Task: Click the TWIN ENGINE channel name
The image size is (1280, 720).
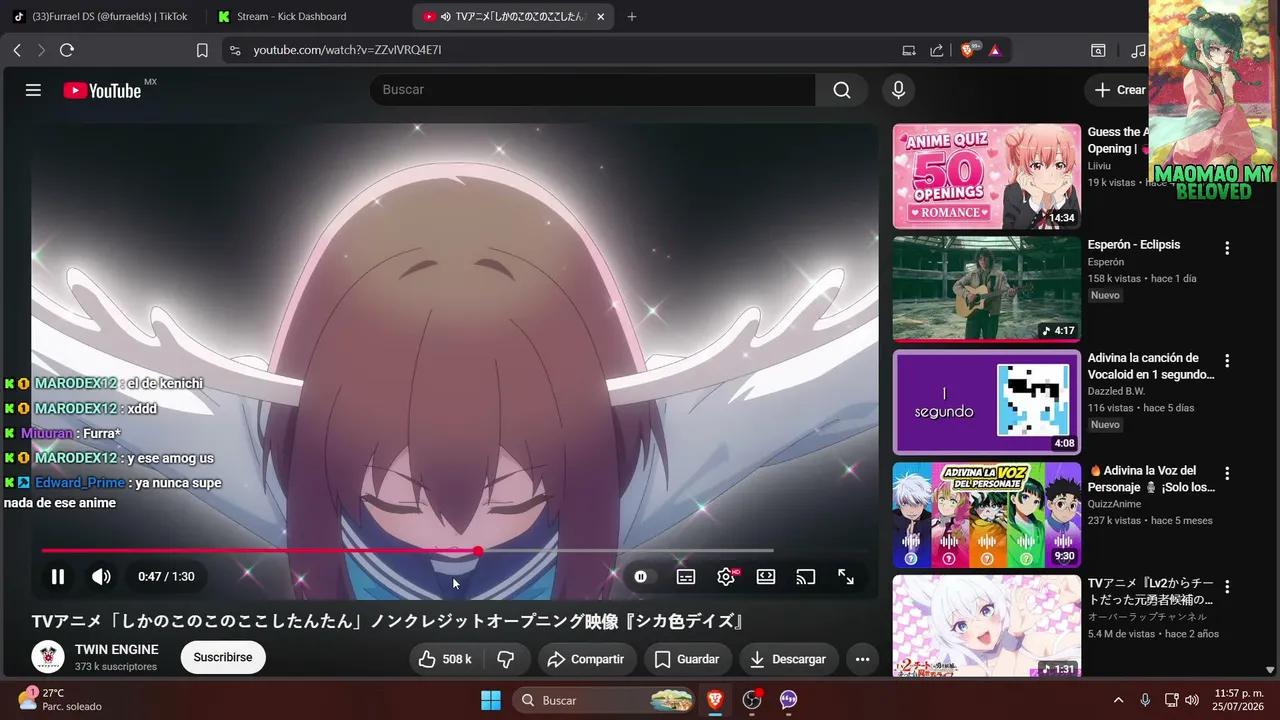Action: 116,650
